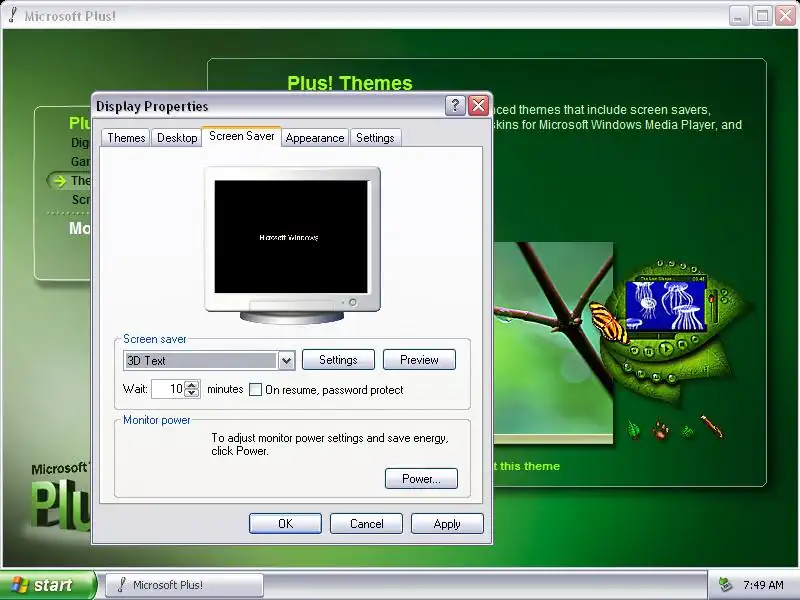Open monitor Power settings
This screenshot has width=800, height=600.
(421, 479)
